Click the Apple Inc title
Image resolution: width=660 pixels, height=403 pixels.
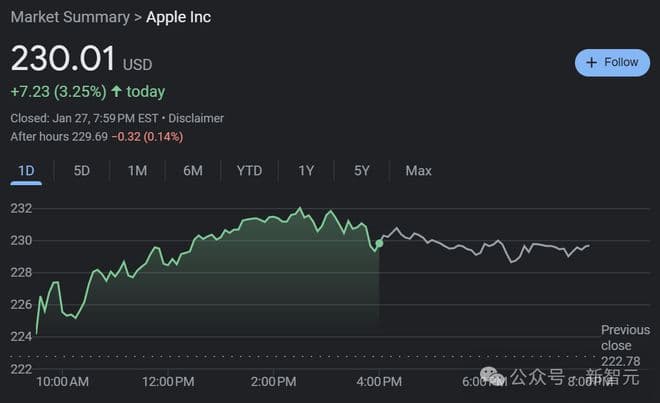[x=178, y=17]
